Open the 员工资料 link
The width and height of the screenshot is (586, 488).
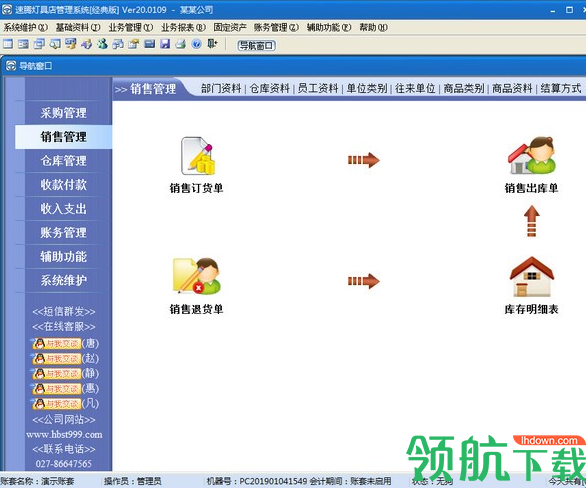coord(318,89)
